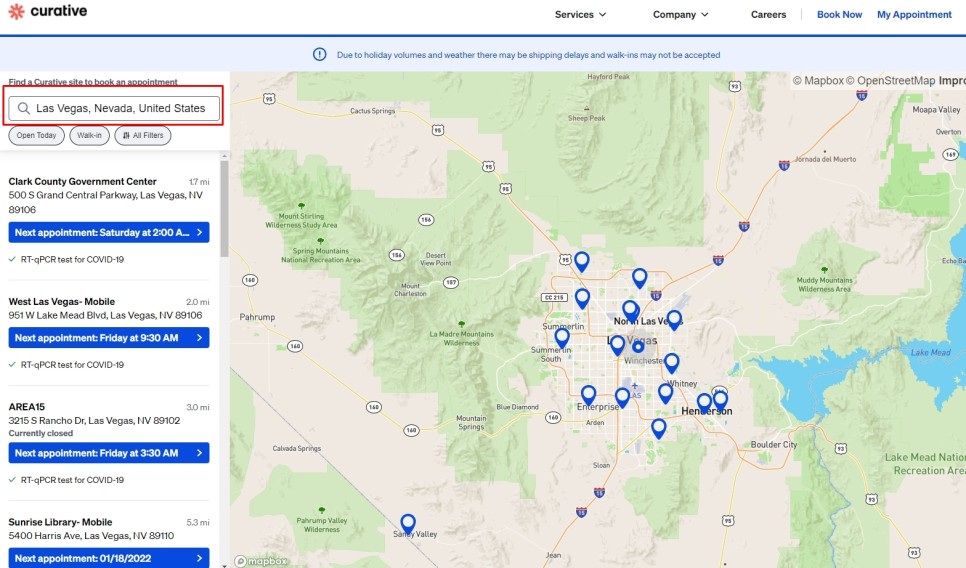The width and height of the screenshot is (966, 568).
Task: Select Sunrise Library- Mobile next appointment 01/18/2022
Action: tap(109, 558)
